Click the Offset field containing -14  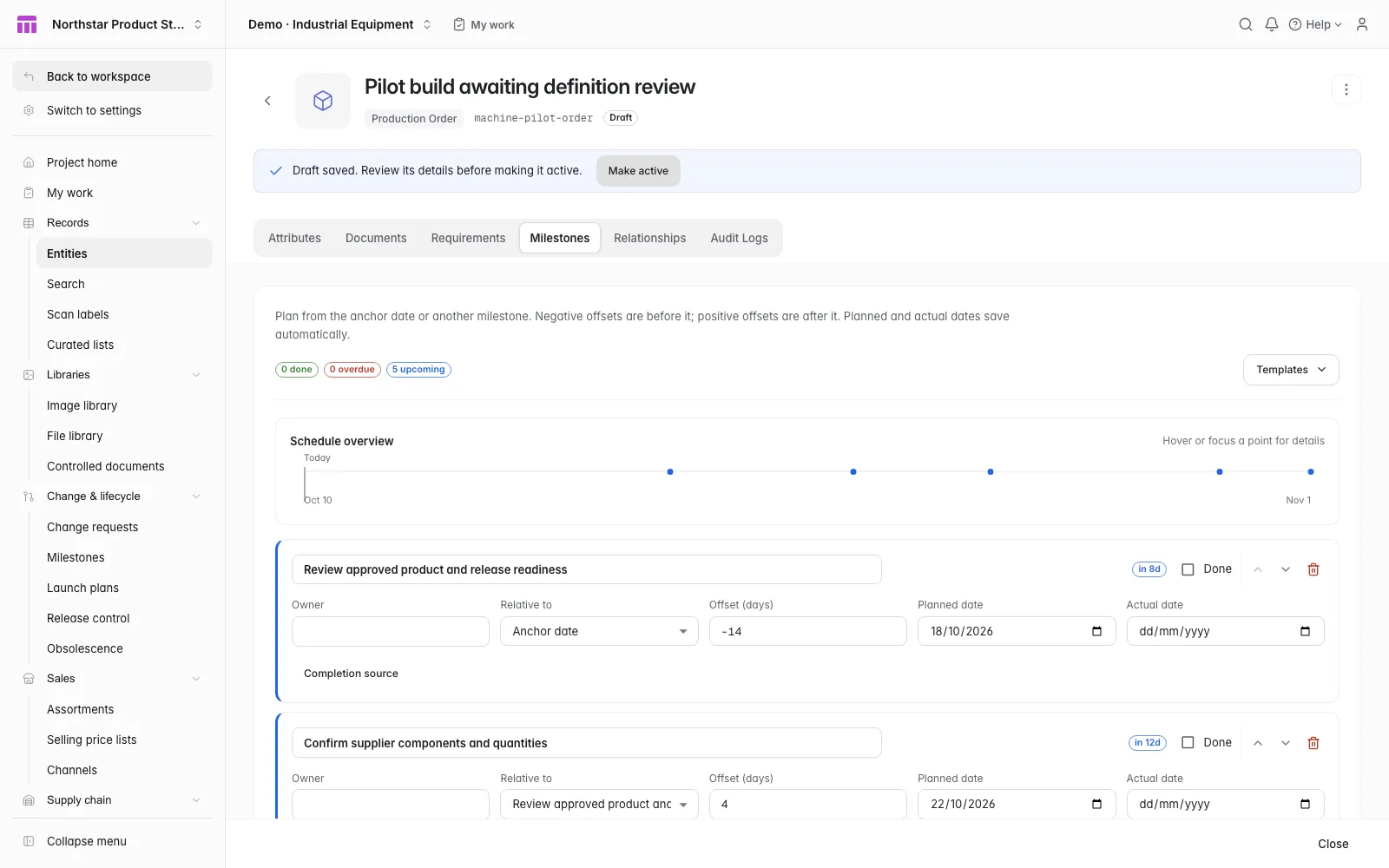pyautogui.click(x=807, y=631)
